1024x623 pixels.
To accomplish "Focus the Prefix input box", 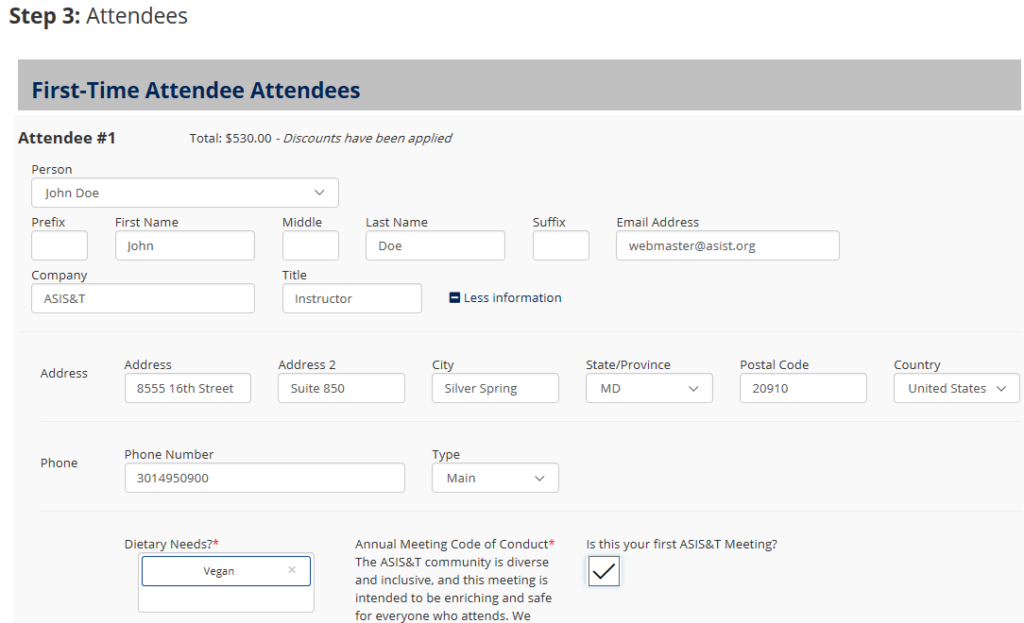I will [x=59, y=246].
